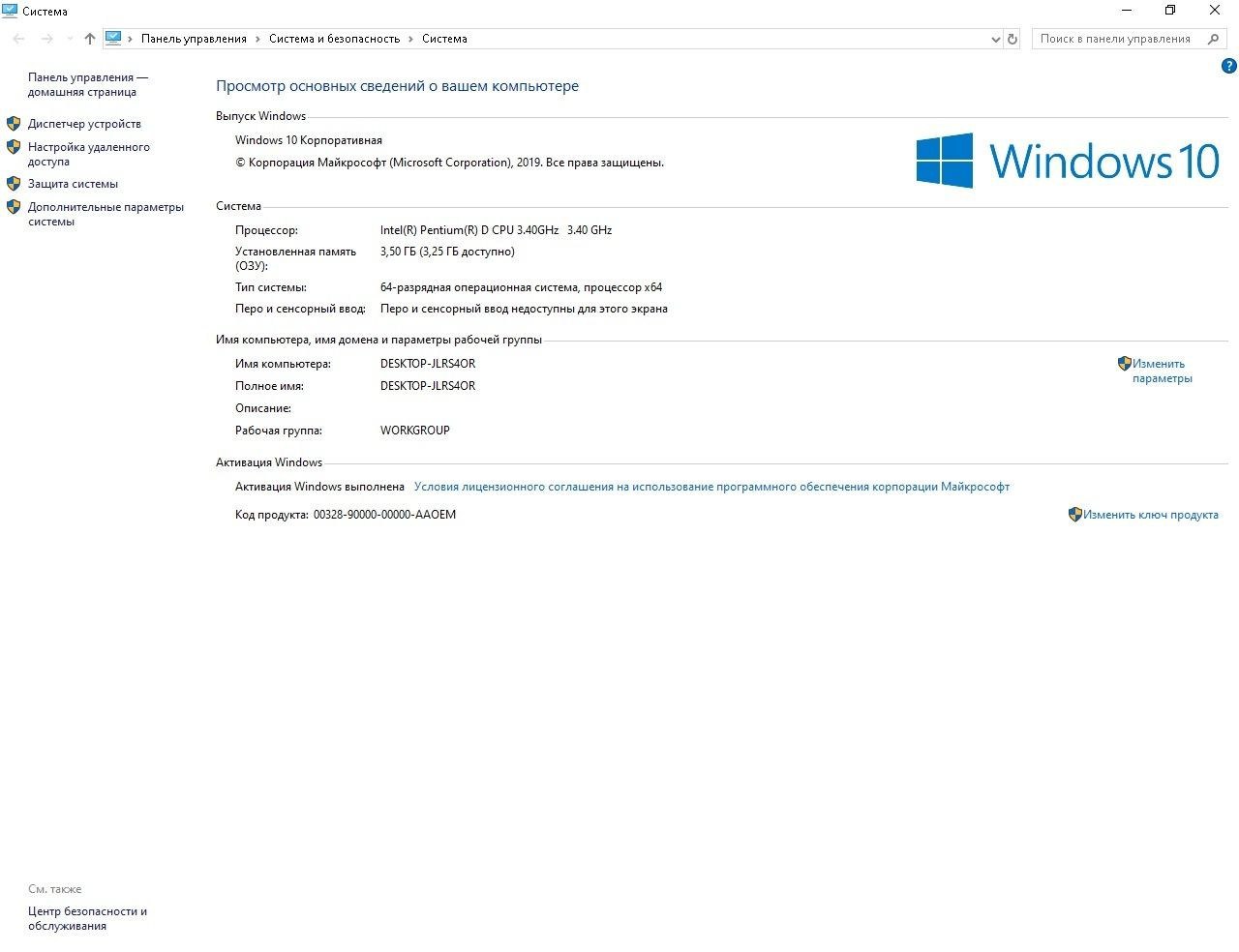
Task: Click the computer icon in address bar
Action: [113, 39]
